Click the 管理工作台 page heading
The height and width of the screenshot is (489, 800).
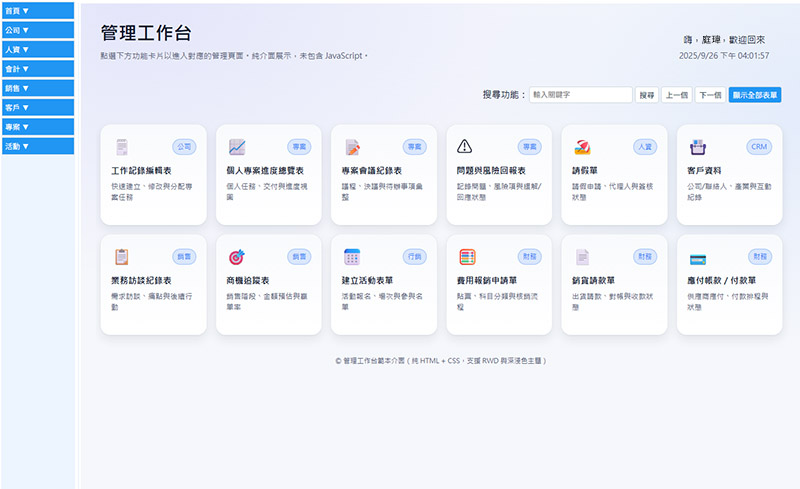(146, 33)
